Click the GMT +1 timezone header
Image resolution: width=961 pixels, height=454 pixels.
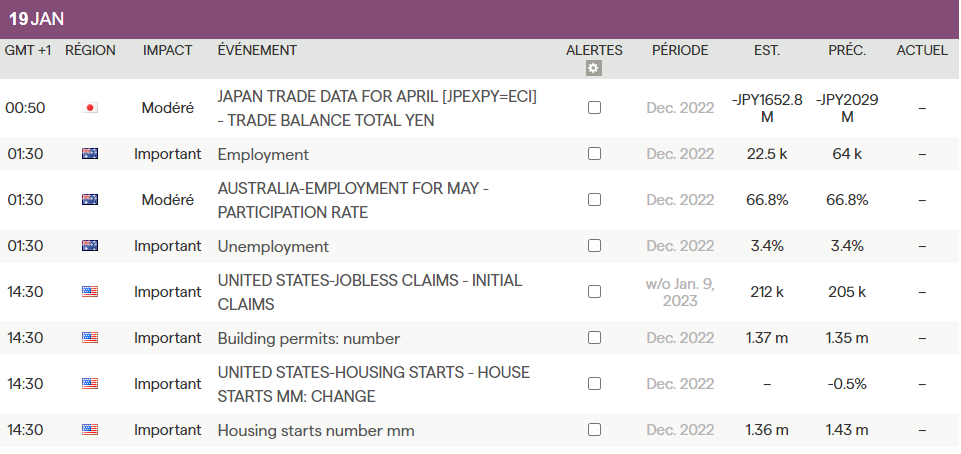pos(28,50)
